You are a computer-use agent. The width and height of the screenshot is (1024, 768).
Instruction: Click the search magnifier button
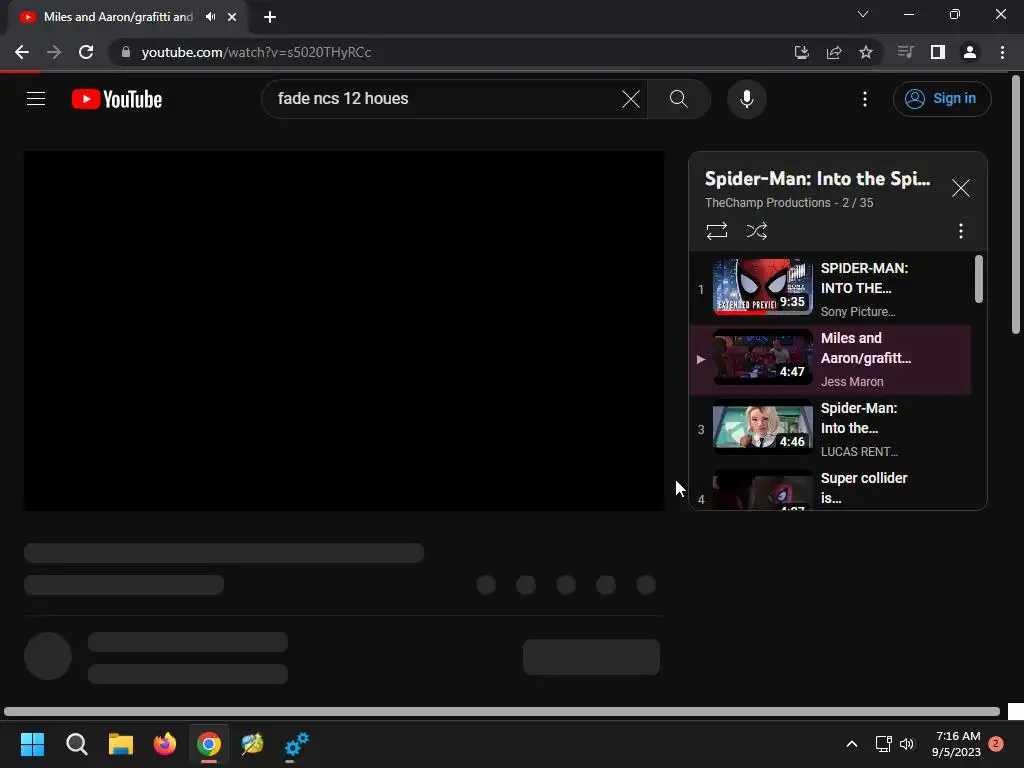click(x=679, y=99)
